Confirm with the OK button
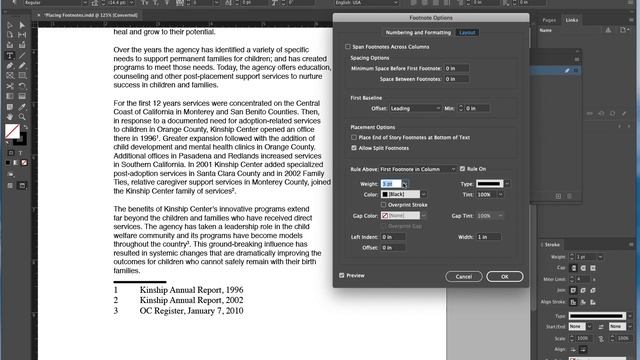The image size is (640, 360). click(x=505, y=277)
